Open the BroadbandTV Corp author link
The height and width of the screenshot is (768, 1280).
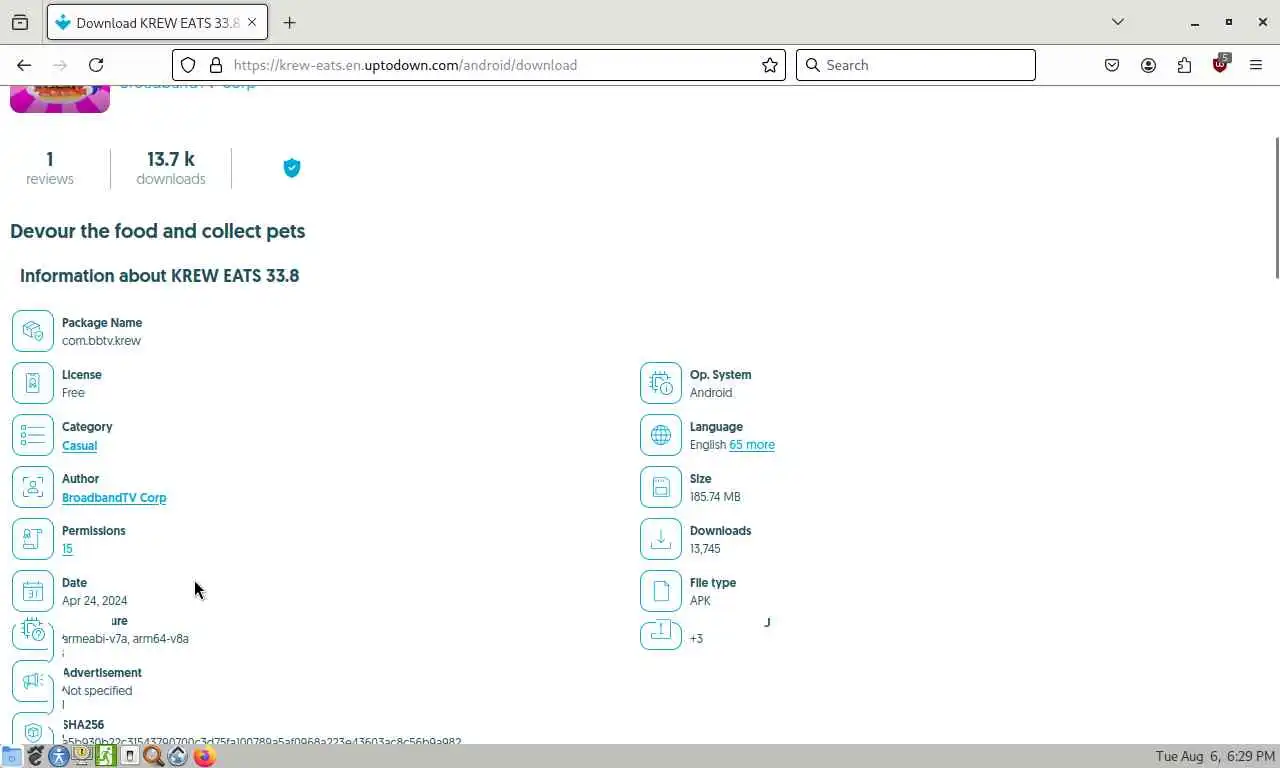pos(114,497)
